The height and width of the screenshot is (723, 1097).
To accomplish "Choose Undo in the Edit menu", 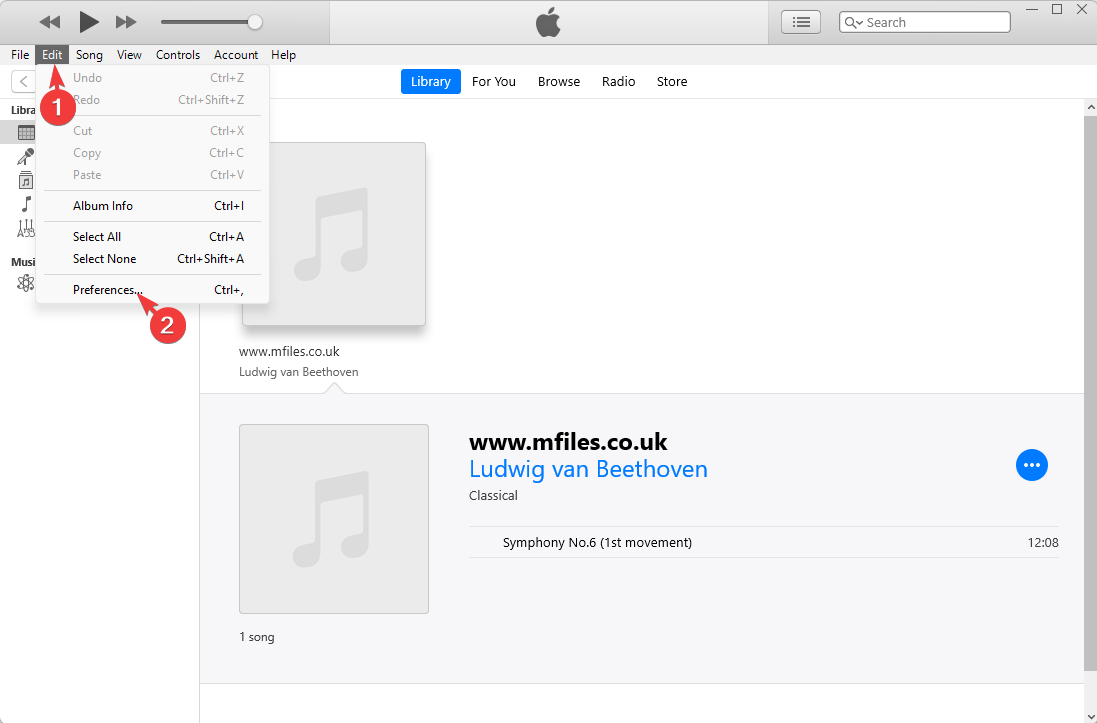I will click(x=153, y=78).
